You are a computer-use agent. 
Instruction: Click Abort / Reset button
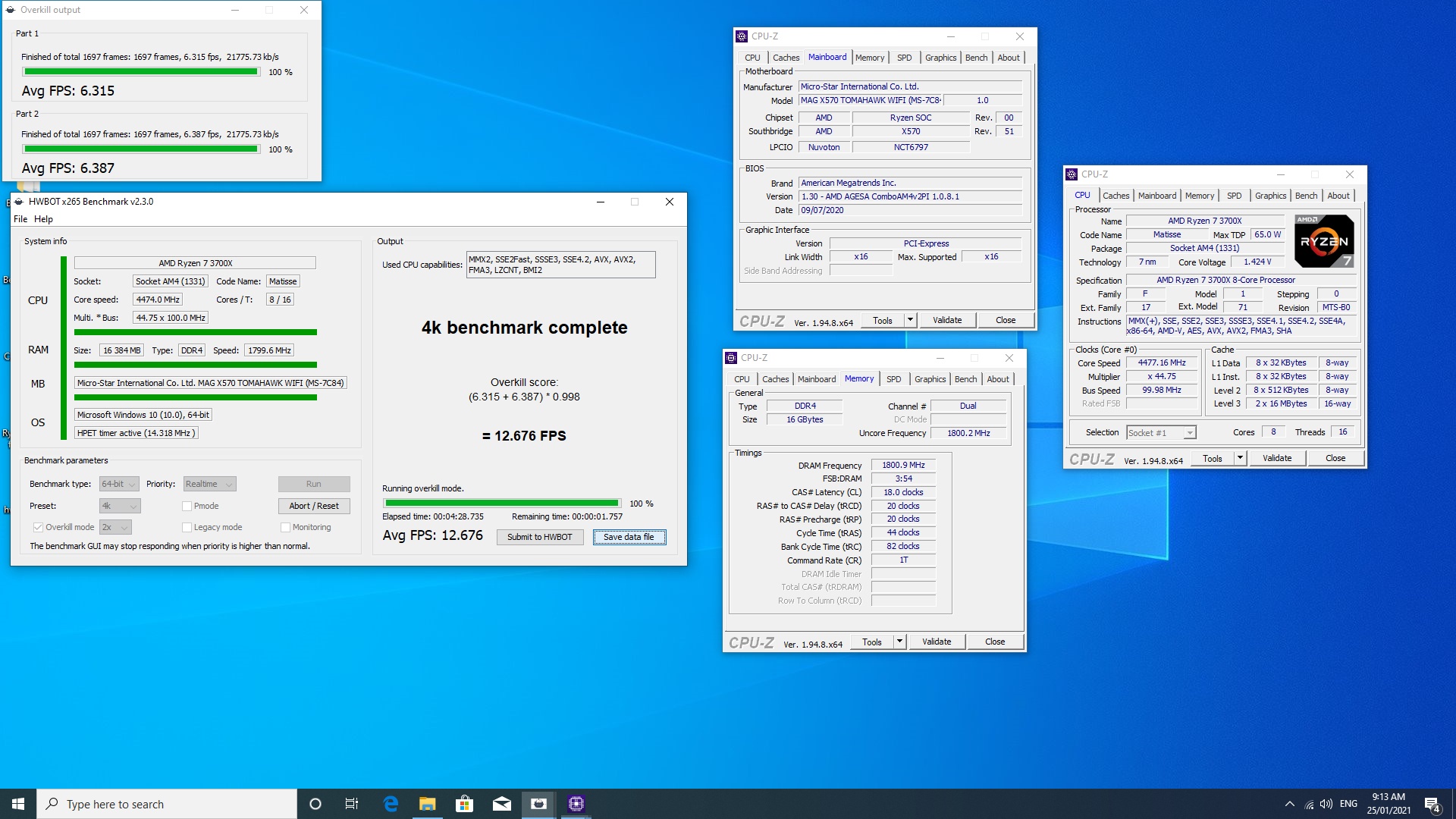[314, 506]
